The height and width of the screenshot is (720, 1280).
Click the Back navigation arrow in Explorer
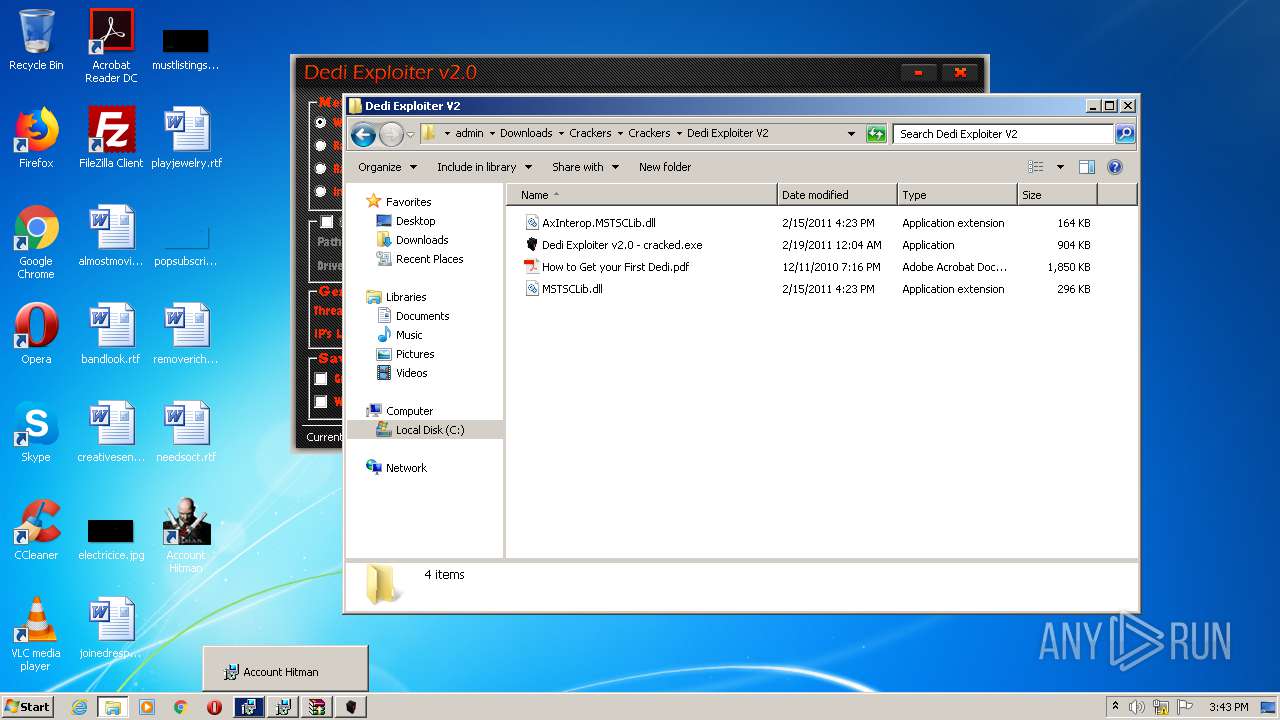(x=363, y=134)
